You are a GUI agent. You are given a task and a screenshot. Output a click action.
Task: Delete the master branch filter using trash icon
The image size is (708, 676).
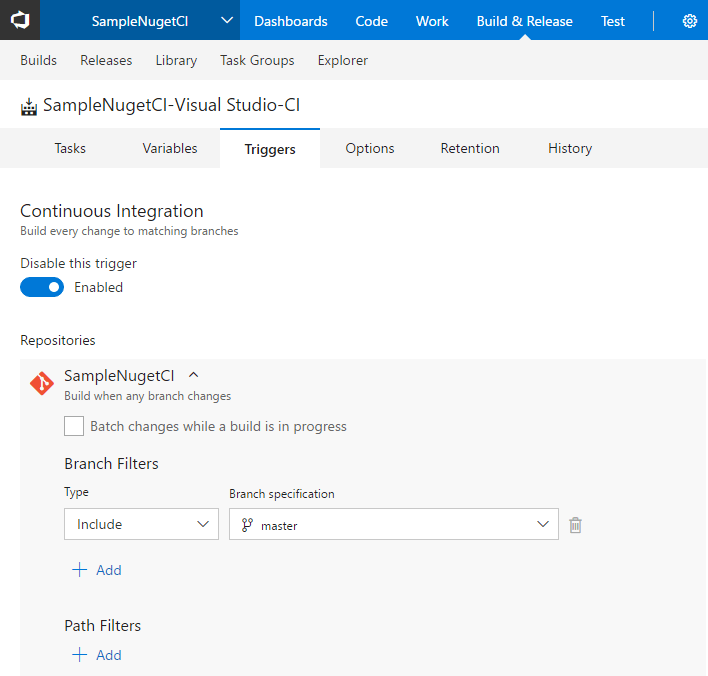point(575,524)
